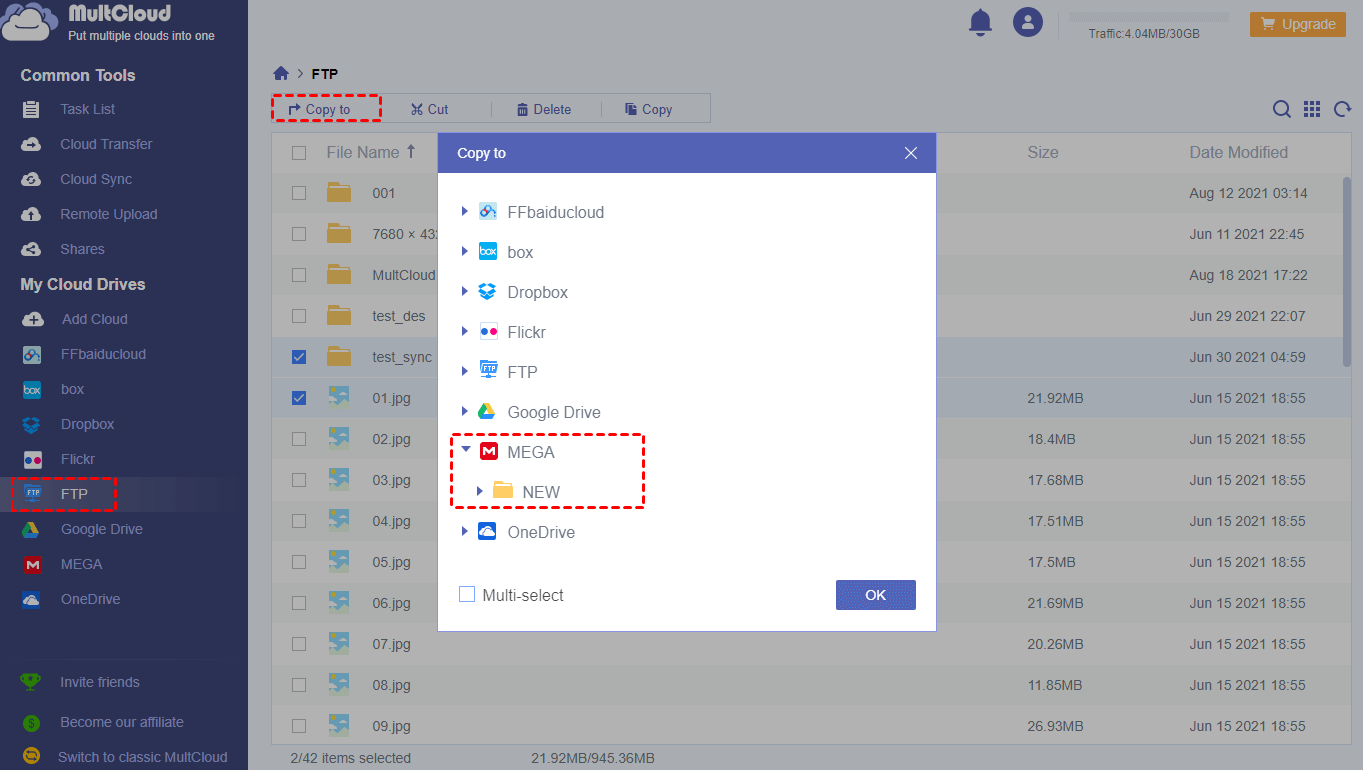The width and height of the screenshot is (1363, 770).
Task: Expand the NEW folder arrow under MEGA
Action: tap(480, 491)
